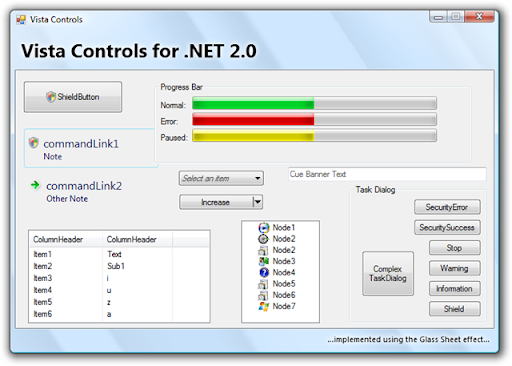The height and width of the screenshot is (366, 512).
Task: Click the second ColumnHeader in list view
Action: click(x=137, y=239)
